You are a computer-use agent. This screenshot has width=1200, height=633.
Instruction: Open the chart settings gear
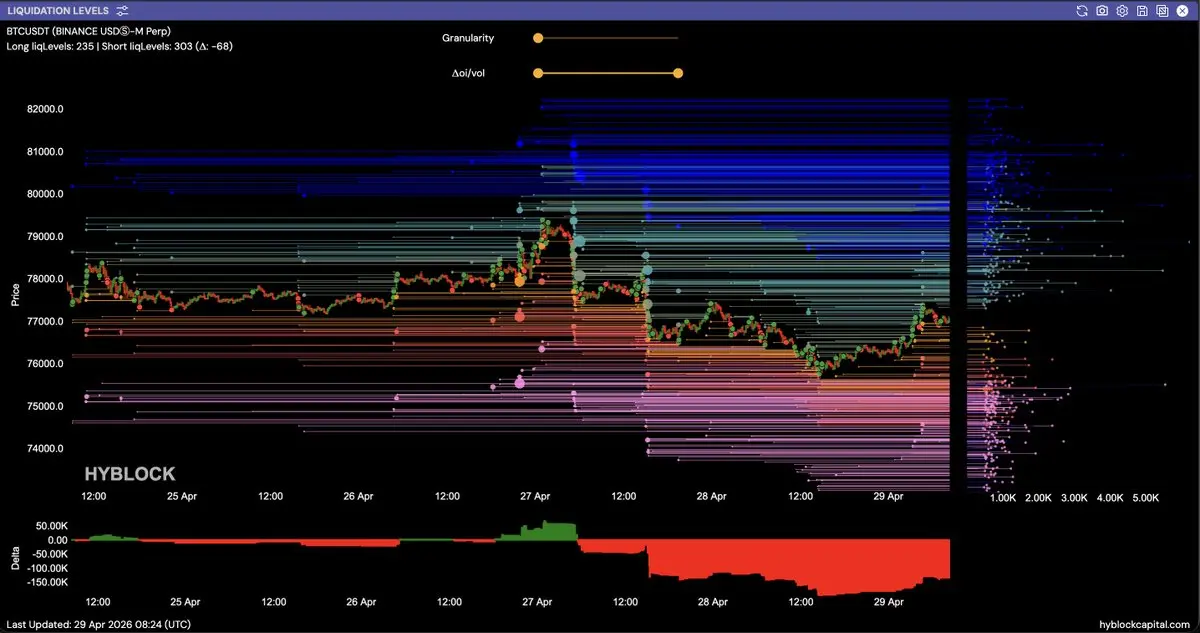pos(1122,10)
